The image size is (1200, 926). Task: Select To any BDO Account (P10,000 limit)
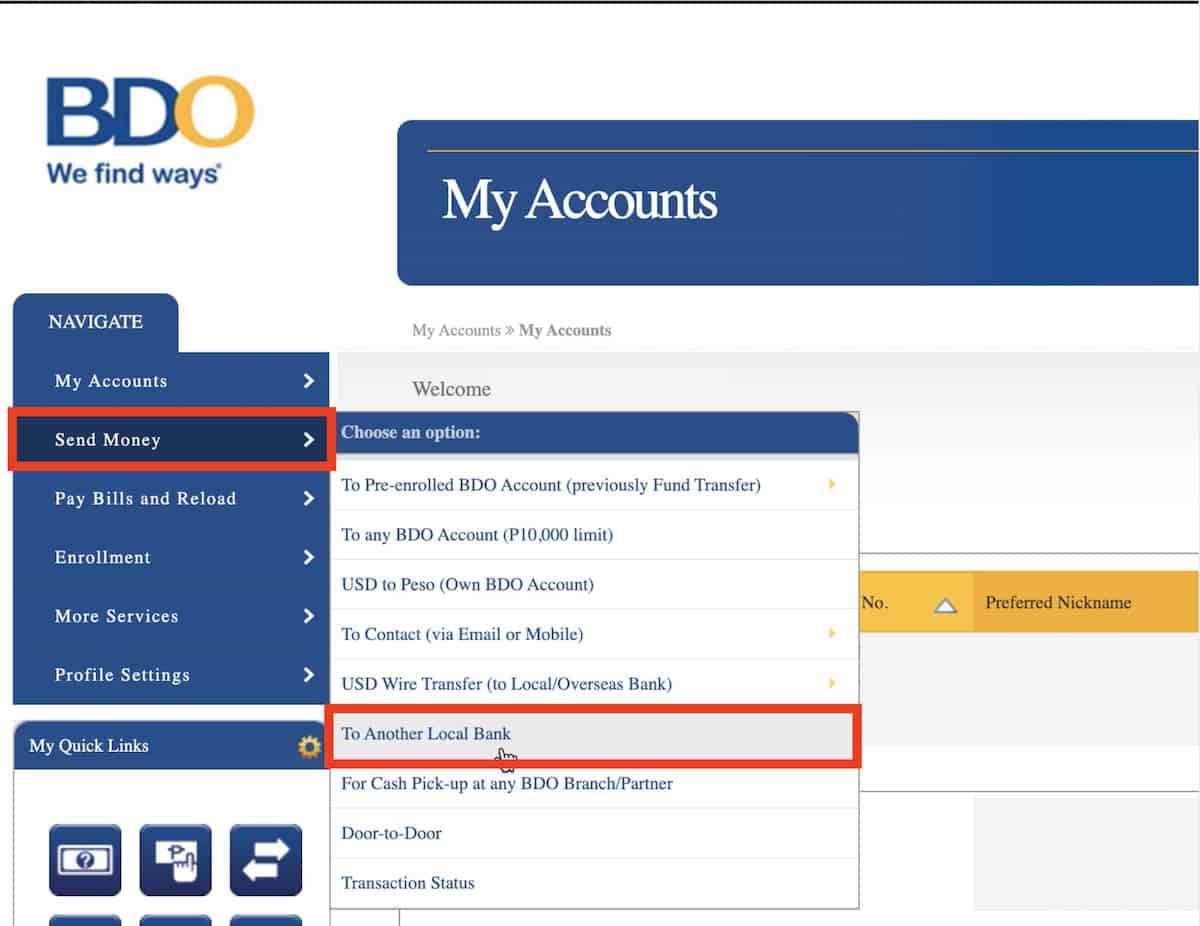pos(594,535)
